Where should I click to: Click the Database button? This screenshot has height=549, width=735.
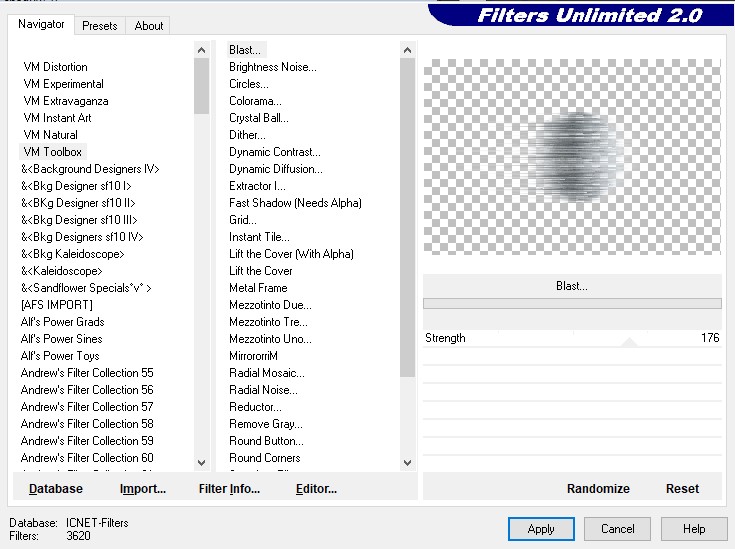pos(56,489)
